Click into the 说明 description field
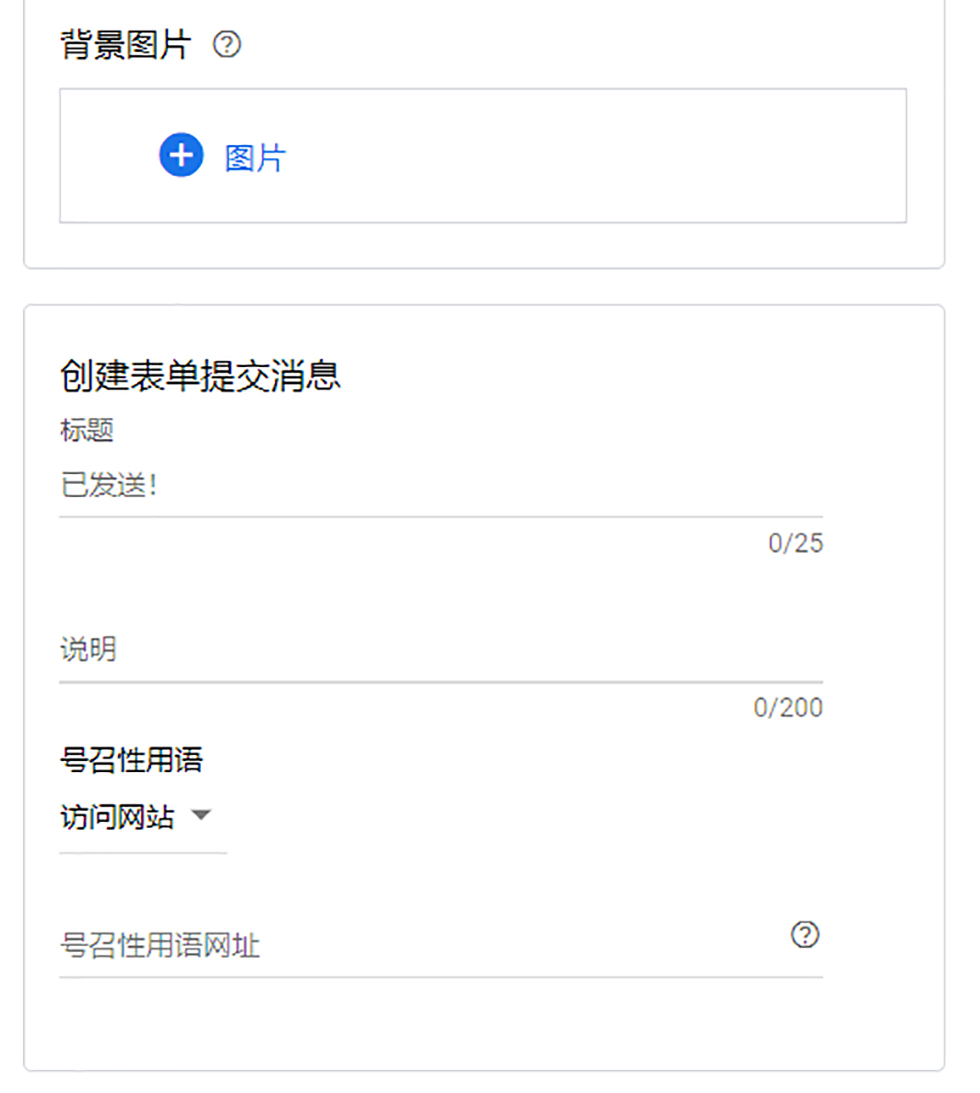The width and height of the screenshot is (980, 1093). click(440, 651)
